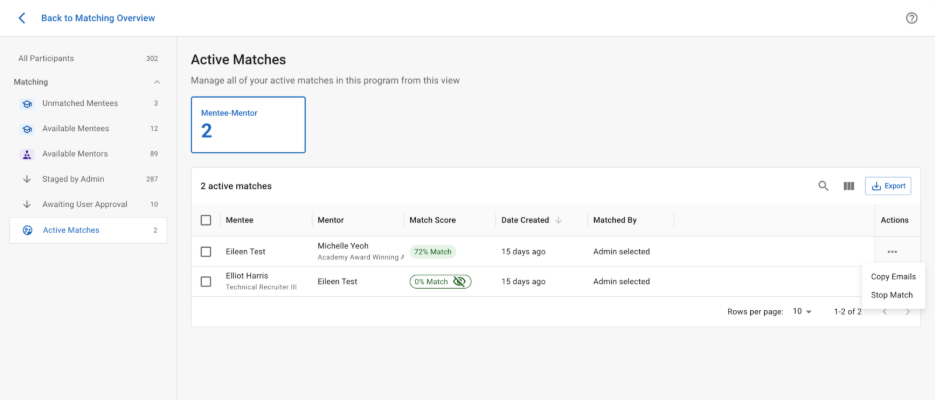This screenshot has width=936, height=400.
Task: Select Stop Match in the actions menu
Action: 892,295
